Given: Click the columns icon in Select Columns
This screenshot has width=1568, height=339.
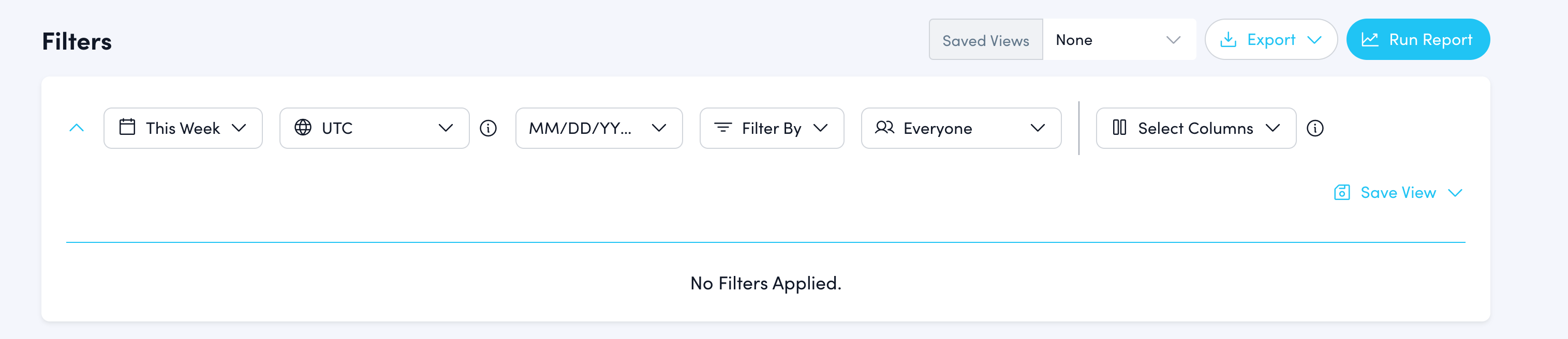Looking at the screenshot, I should click(x=1120, y=128).
